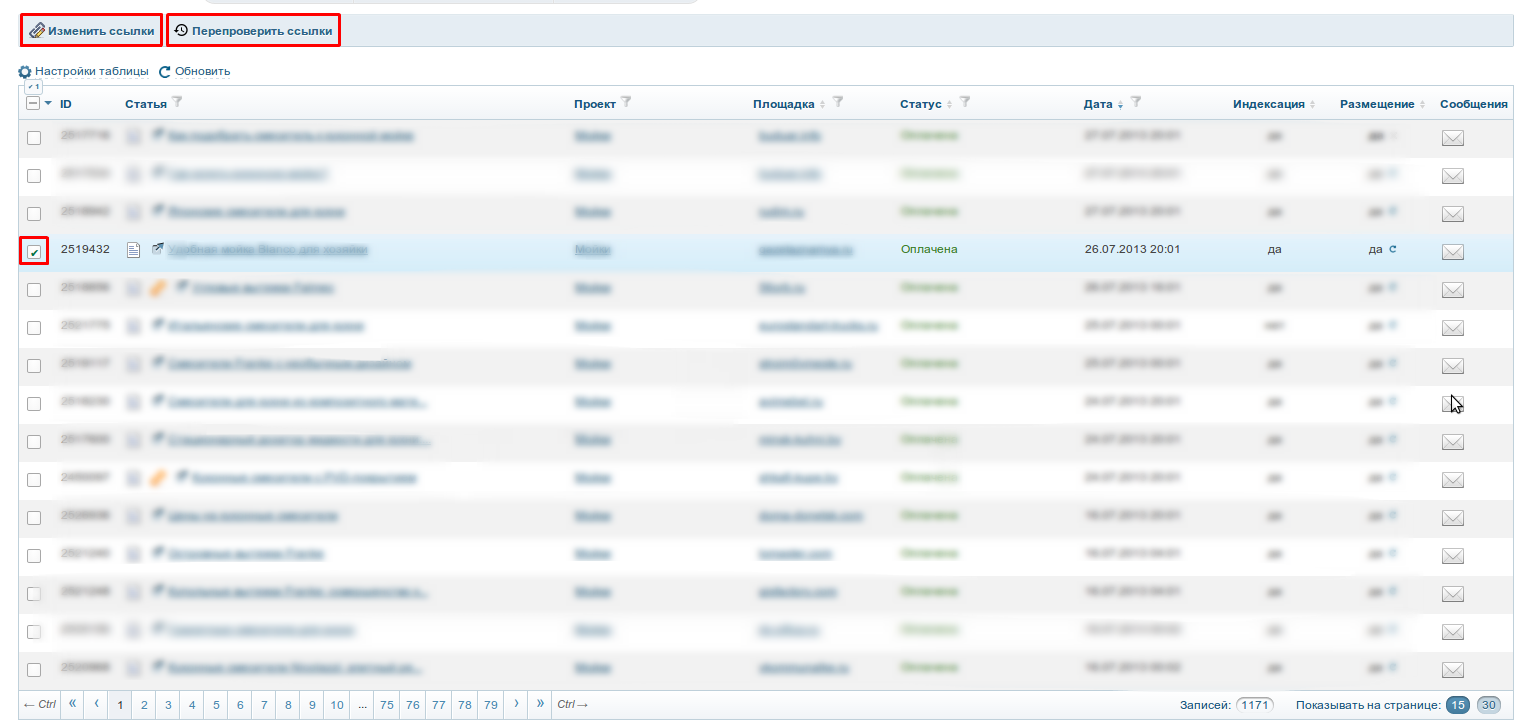1528x721 pixels.
Task: Uncheck the checkbox for row 2519432
Action: (34, 251)
